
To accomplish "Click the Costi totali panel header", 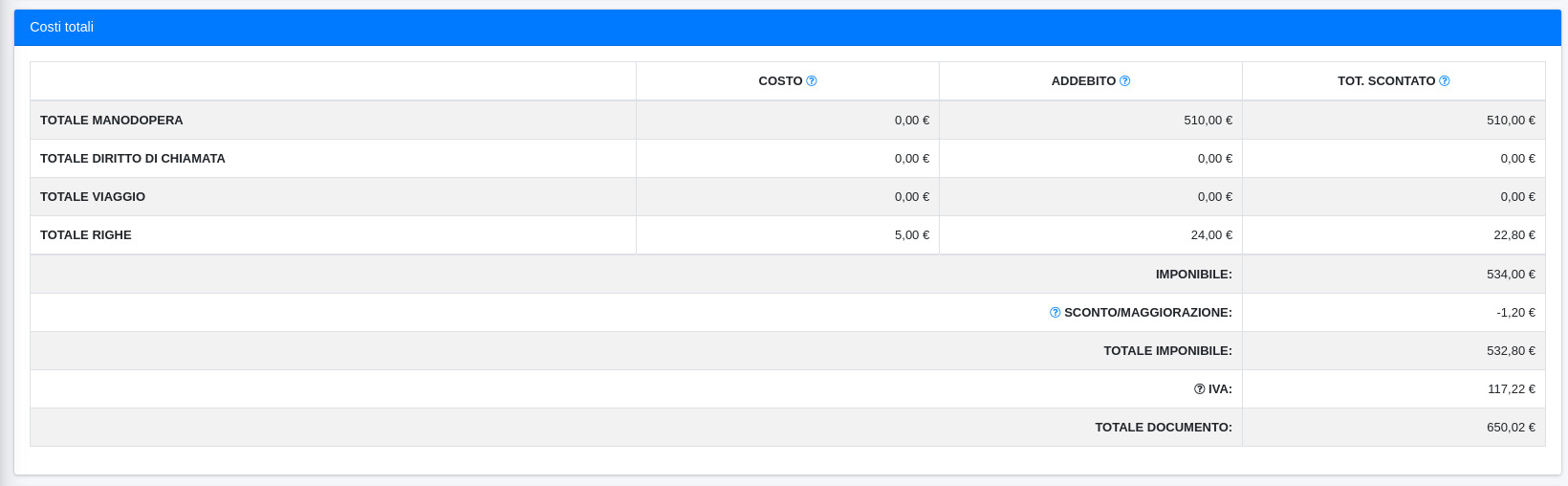I will (x=61, y=27).
